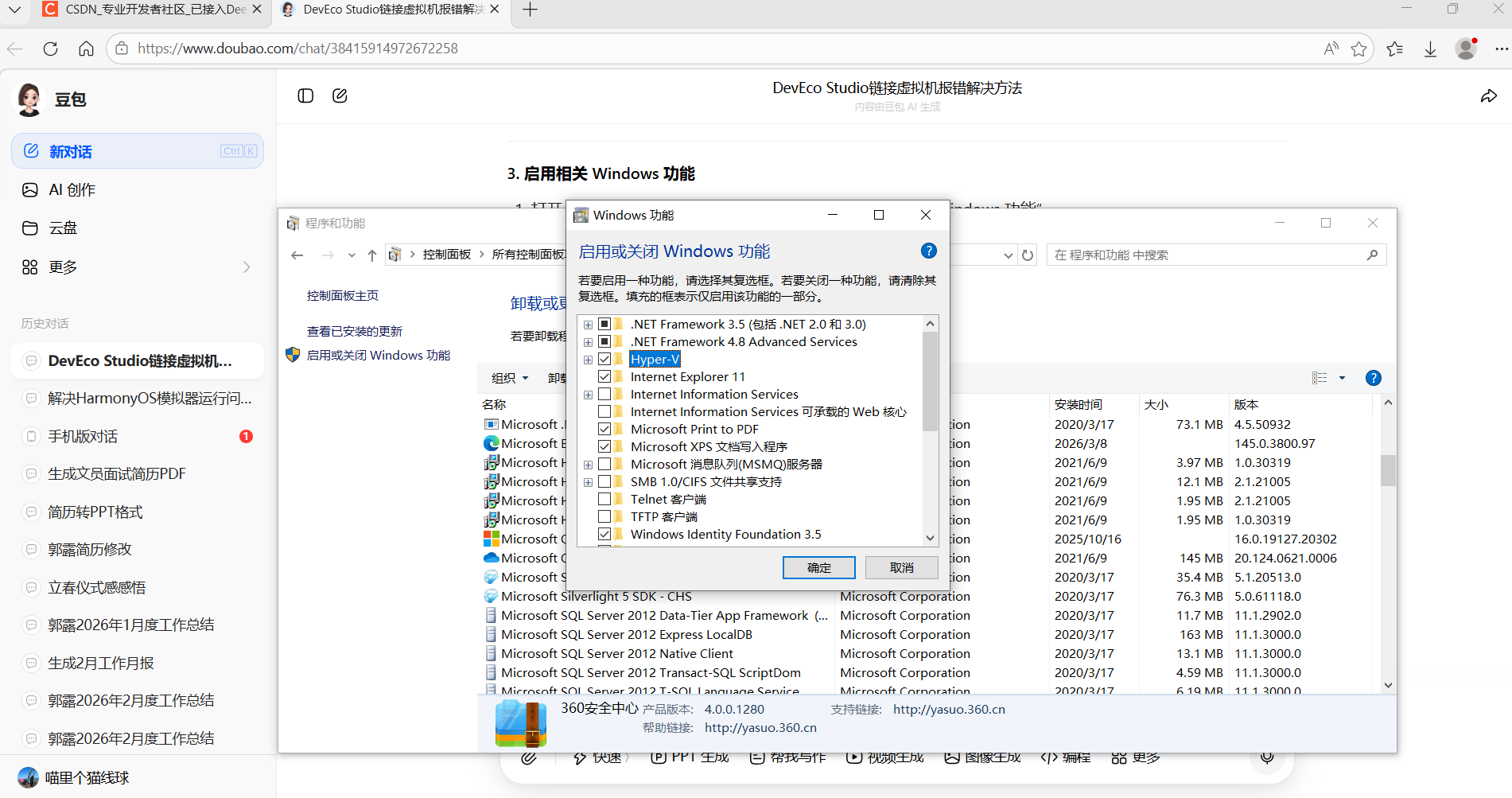Screen dimensions: 1512x798
Task: Open the view options dropdown arrow
Action: (1342, 378)
